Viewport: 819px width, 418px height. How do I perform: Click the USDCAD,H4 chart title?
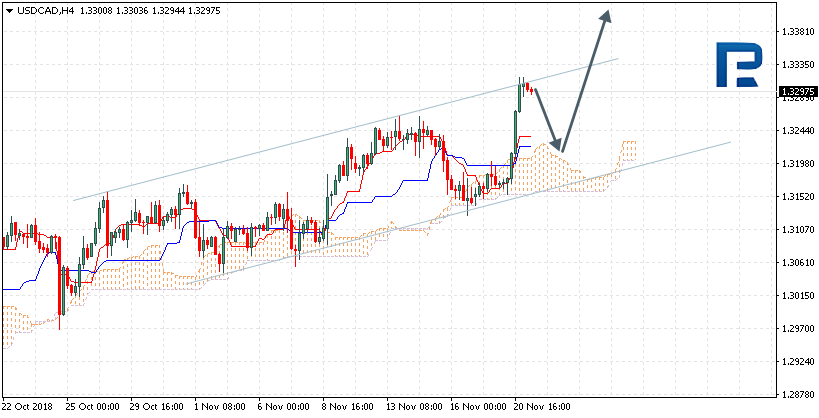pos(46,10)
